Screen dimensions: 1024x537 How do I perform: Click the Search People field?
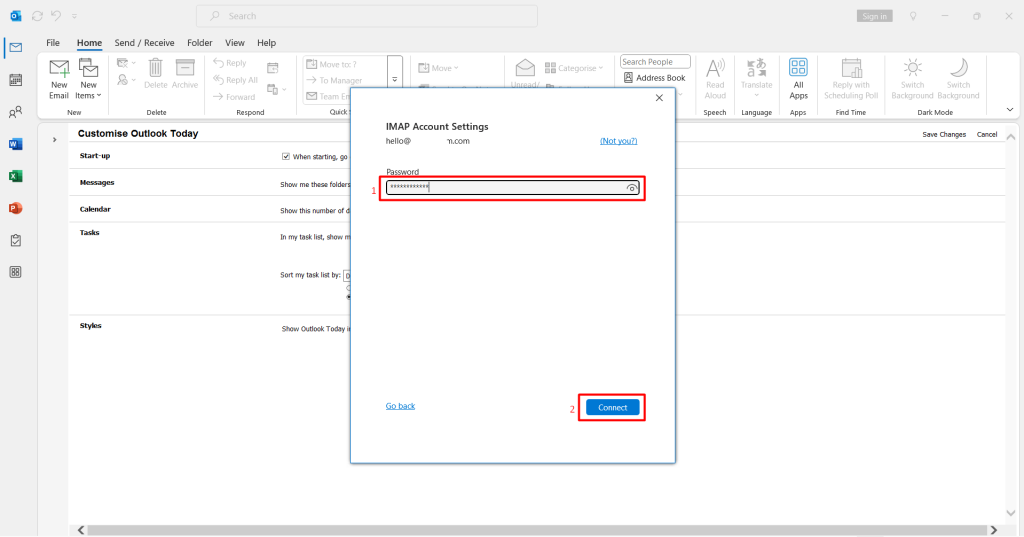(x=655, y=61)
